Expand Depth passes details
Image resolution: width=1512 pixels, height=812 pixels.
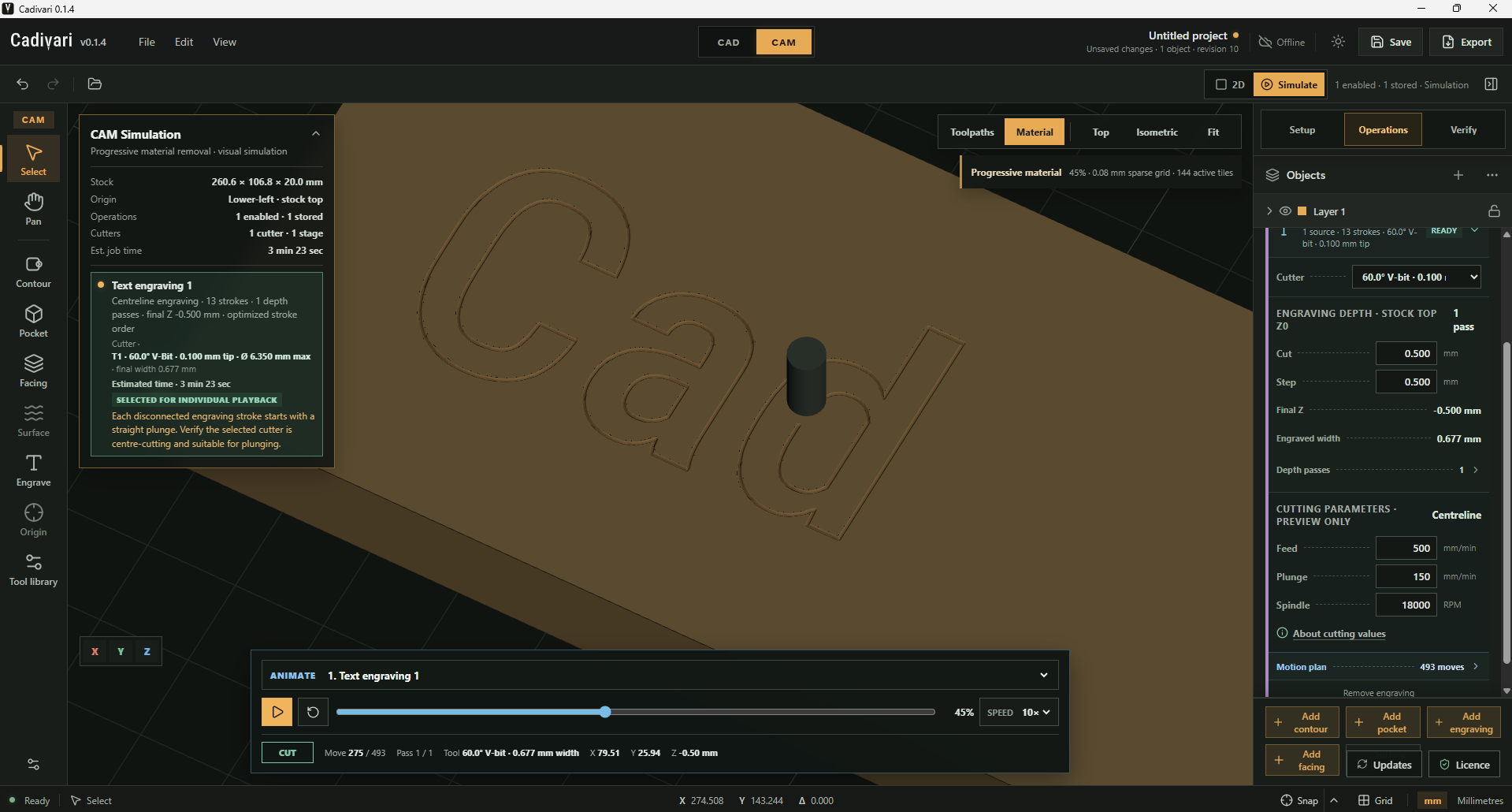pyautogui.click(x=1476, y=470)
